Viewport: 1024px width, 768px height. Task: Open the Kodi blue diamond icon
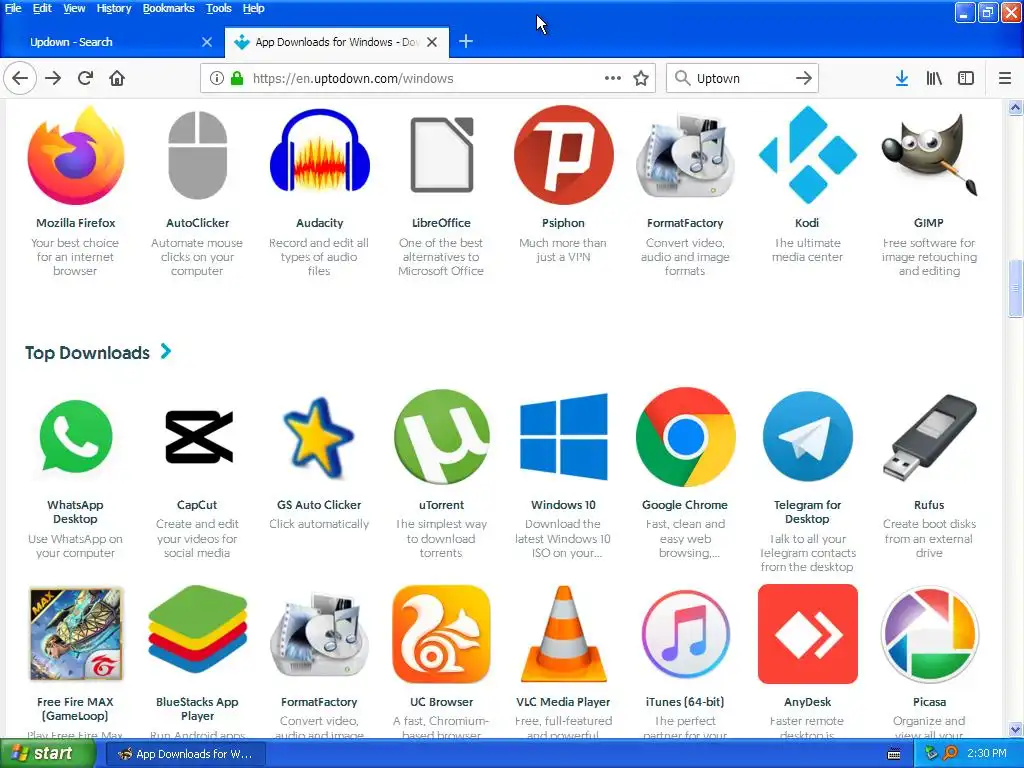(807, 155)
